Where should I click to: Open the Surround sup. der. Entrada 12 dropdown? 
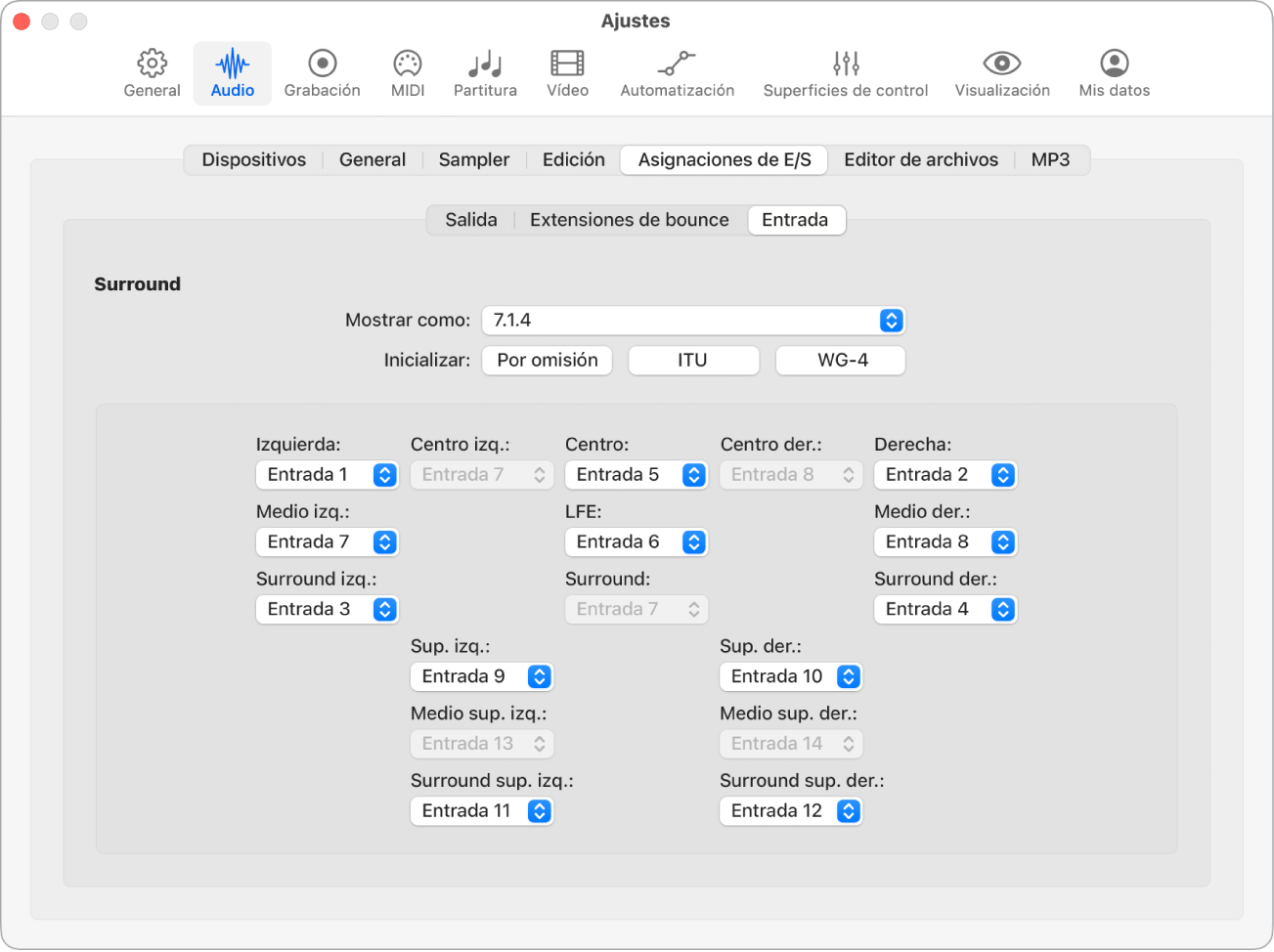tap(791, 811)
